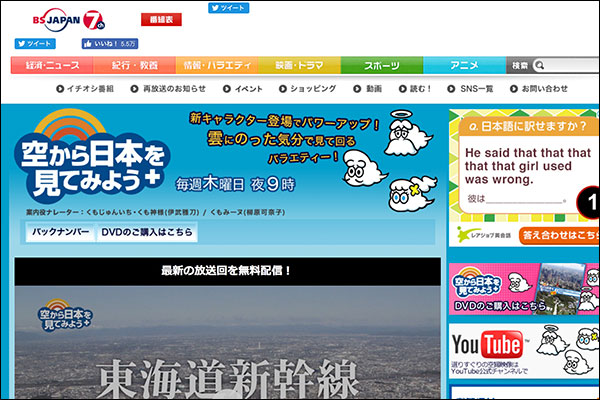Select the 経済・ニュース category tab
600x400 pixels.
pos(52,66)
